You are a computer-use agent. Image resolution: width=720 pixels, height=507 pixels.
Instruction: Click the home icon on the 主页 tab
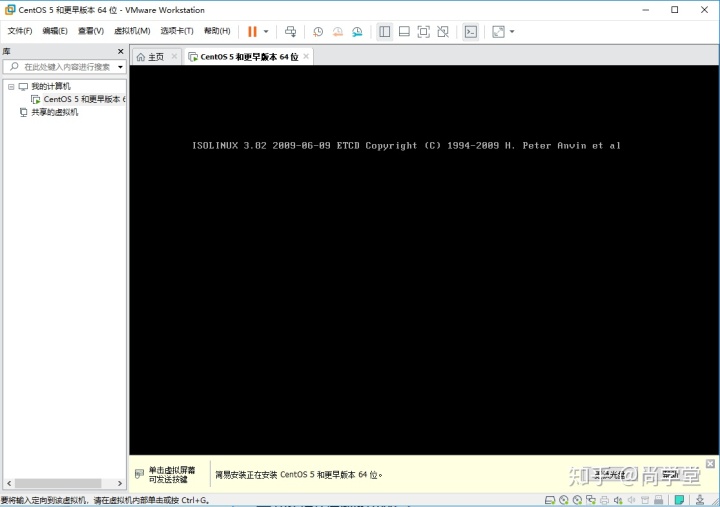point(141,57)
